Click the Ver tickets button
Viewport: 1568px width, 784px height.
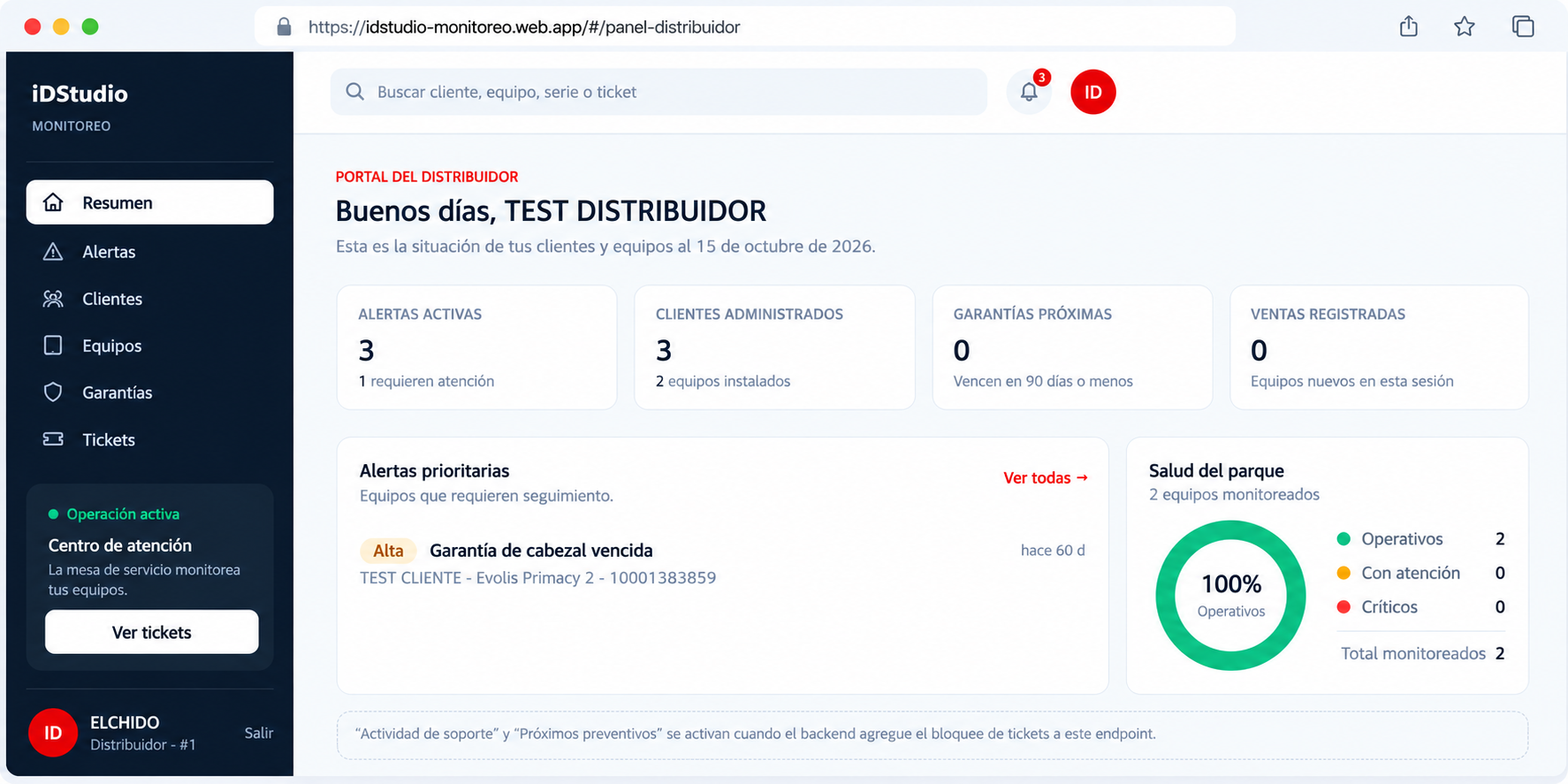(x=152, y=632)
